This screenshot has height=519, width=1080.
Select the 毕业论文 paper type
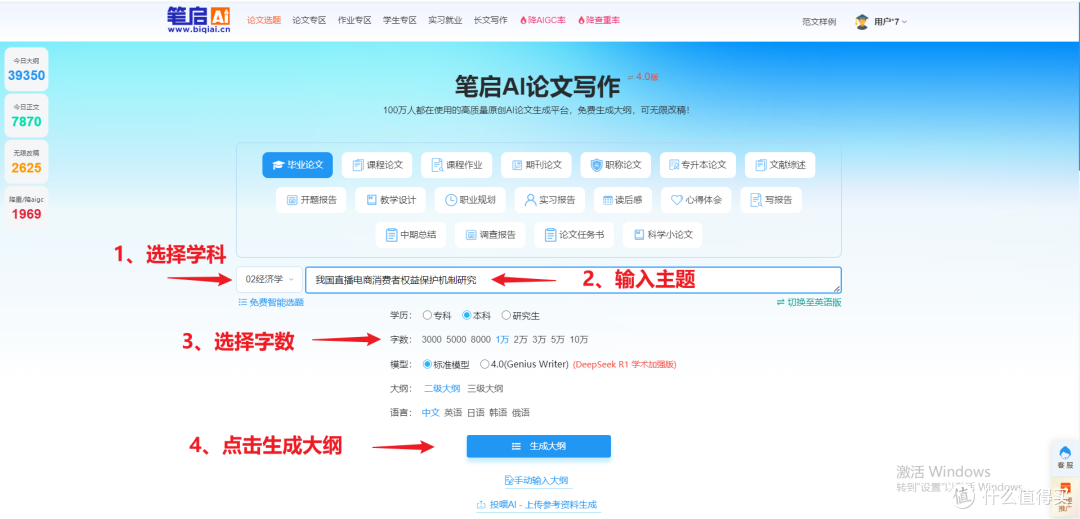(x=298, y=165)
